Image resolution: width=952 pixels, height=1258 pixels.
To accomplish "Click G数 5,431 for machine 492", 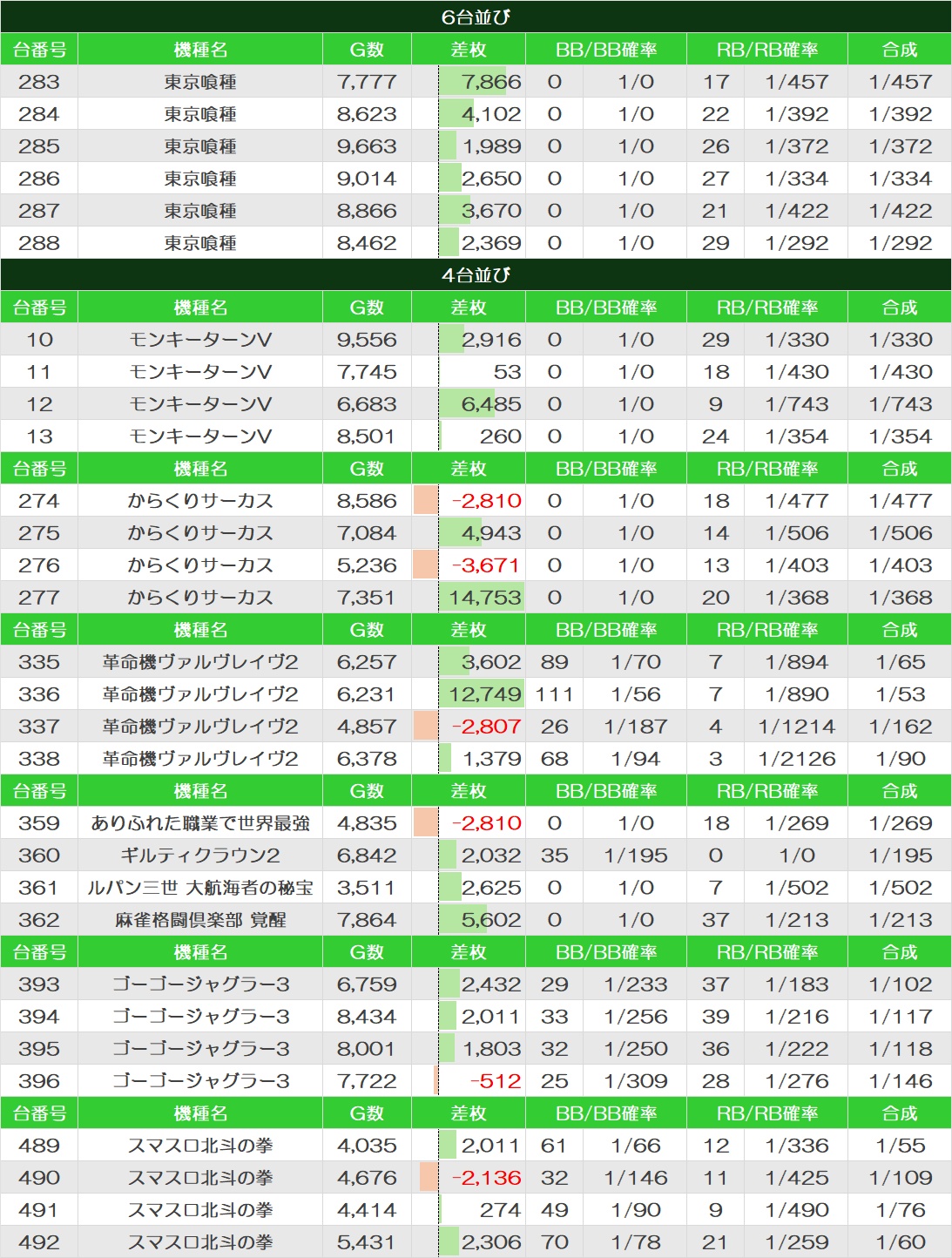I will [367, 1242].
